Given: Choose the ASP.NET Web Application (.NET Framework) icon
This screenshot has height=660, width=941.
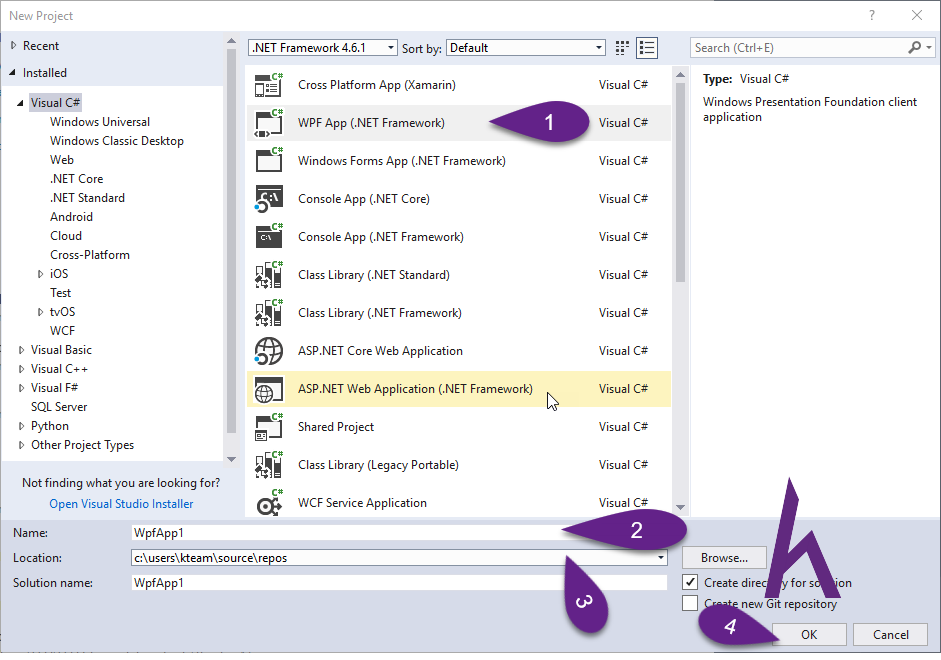Looking at the screenshot, I should click(x=268, y=389).
